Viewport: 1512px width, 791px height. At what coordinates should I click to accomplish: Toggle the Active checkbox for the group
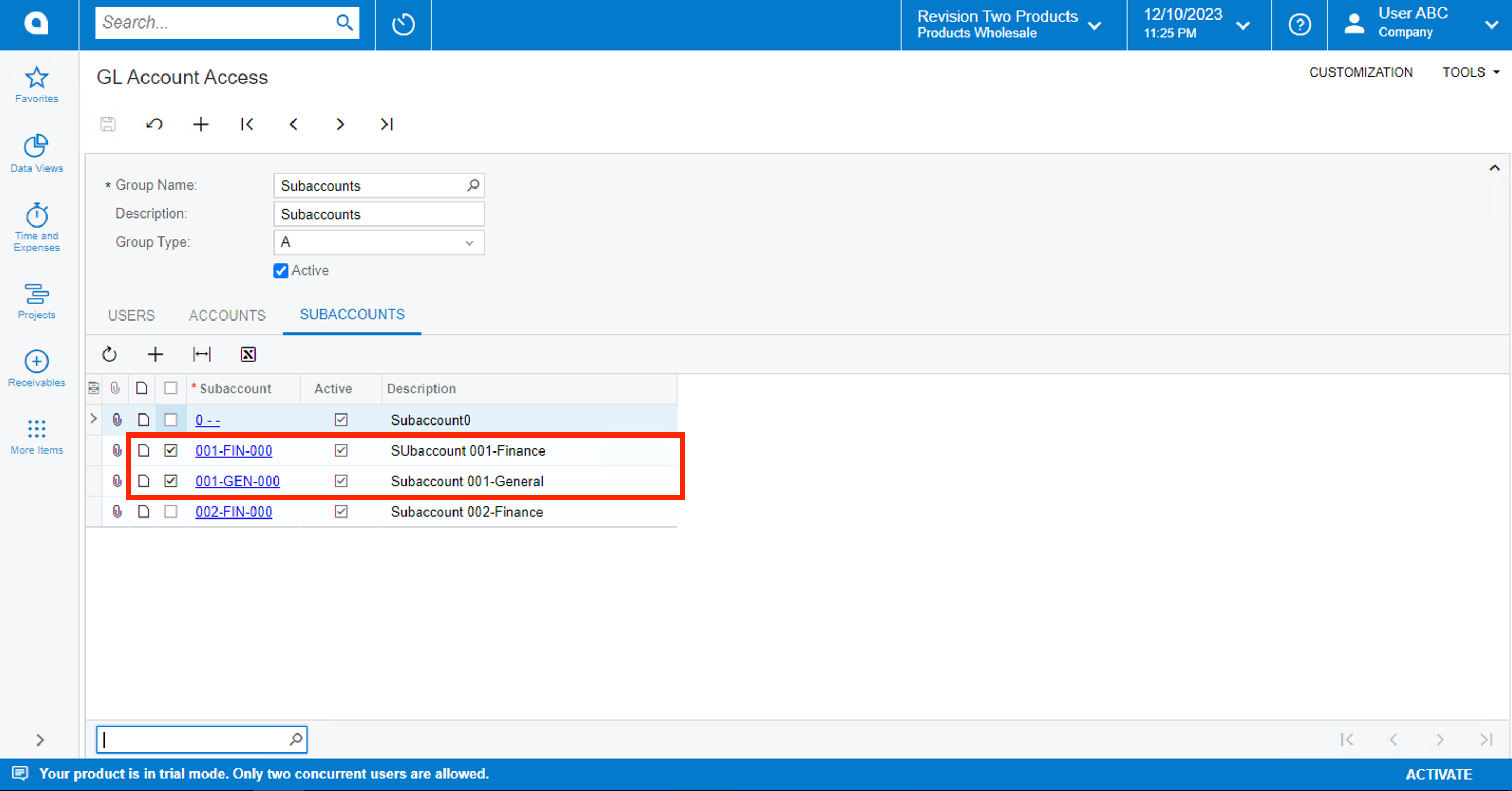click(x=281, y=271)
